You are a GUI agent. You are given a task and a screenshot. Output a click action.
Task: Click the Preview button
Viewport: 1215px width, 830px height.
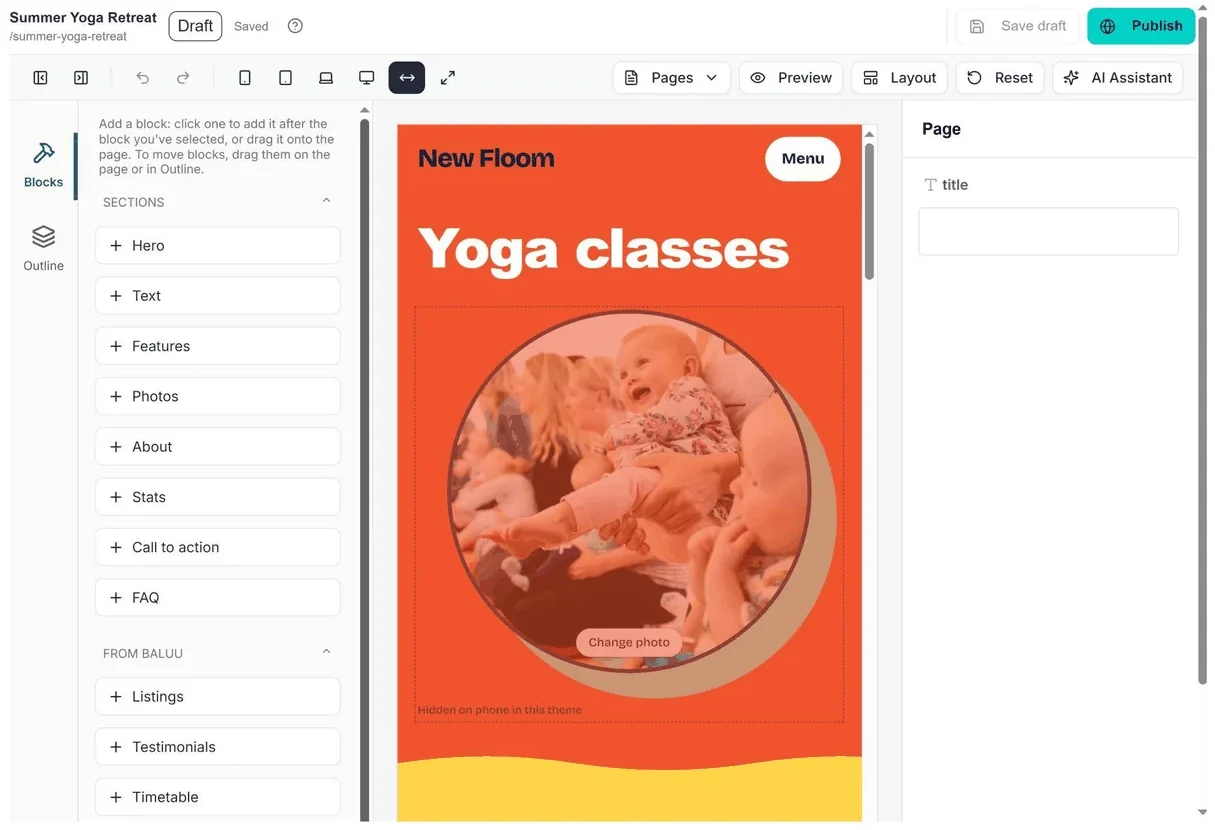[791, 78]
